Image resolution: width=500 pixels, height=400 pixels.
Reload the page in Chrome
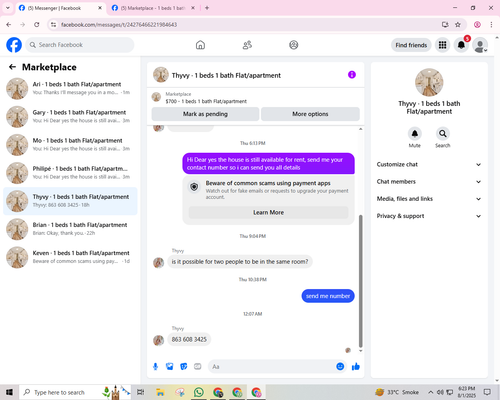click(37, 25)
